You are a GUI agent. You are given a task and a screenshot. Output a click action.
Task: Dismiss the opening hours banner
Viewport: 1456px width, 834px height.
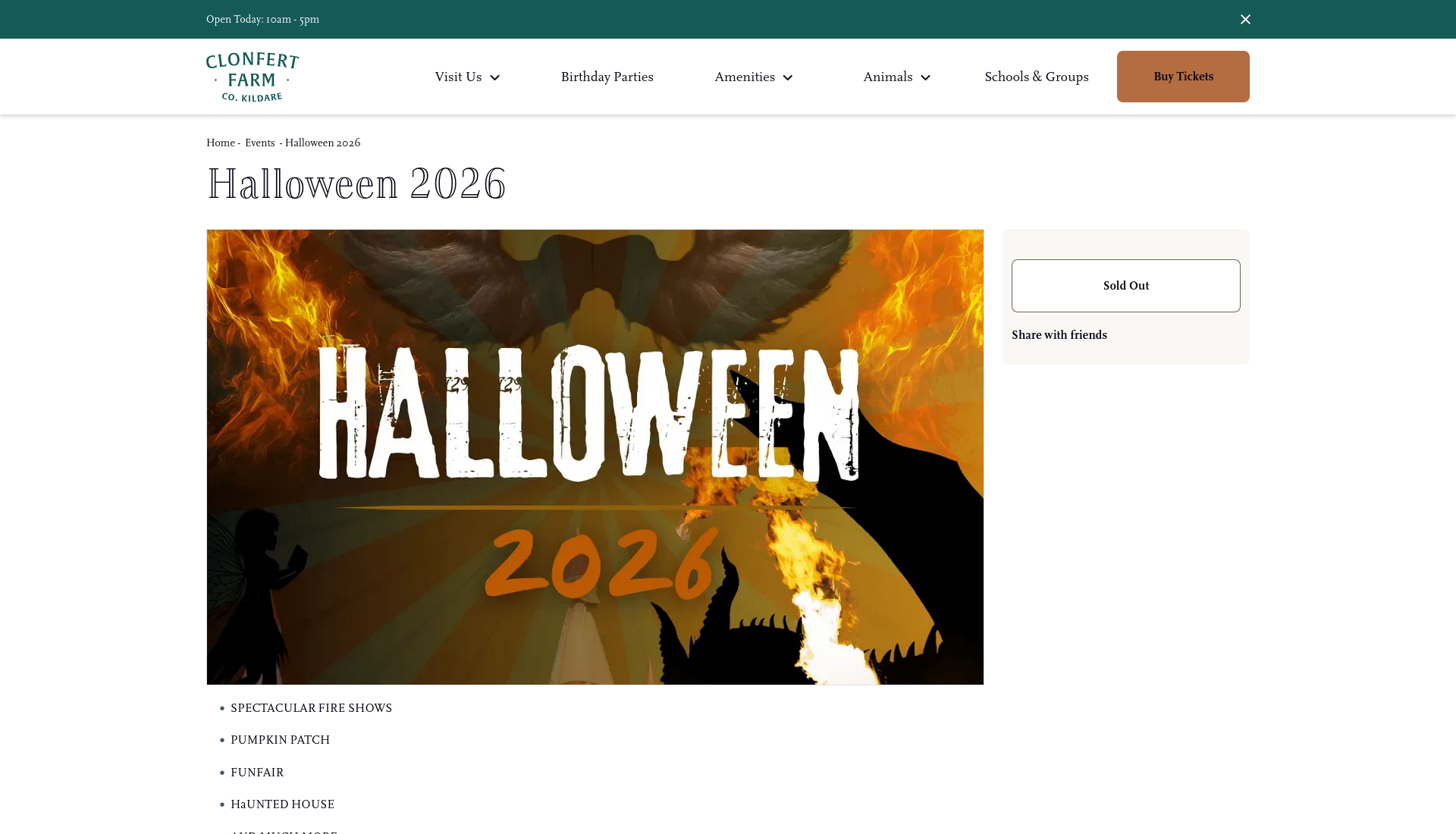point(1245,19)
